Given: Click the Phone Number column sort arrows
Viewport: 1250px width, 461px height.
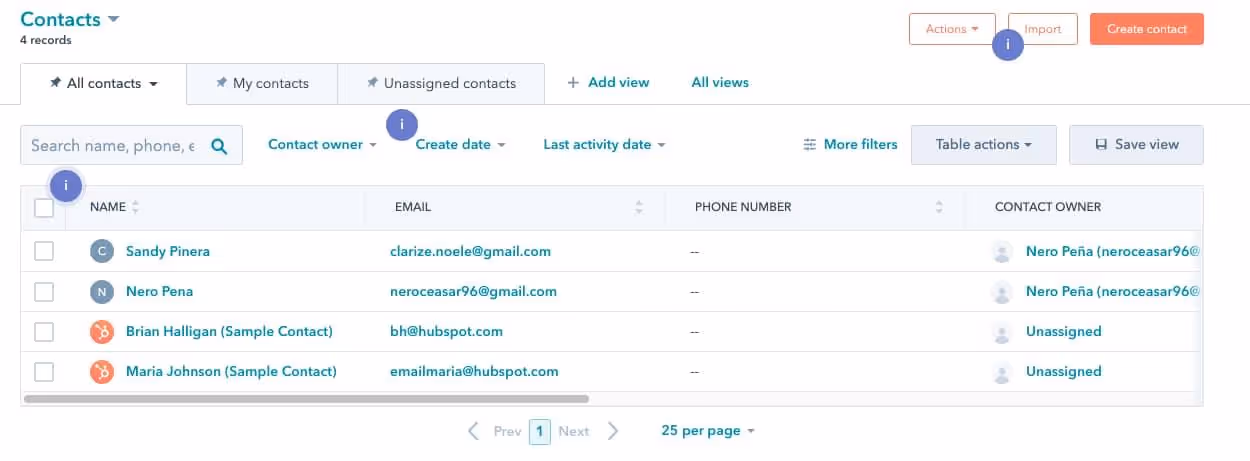Looking at the screenshot, I should point(939,207).
